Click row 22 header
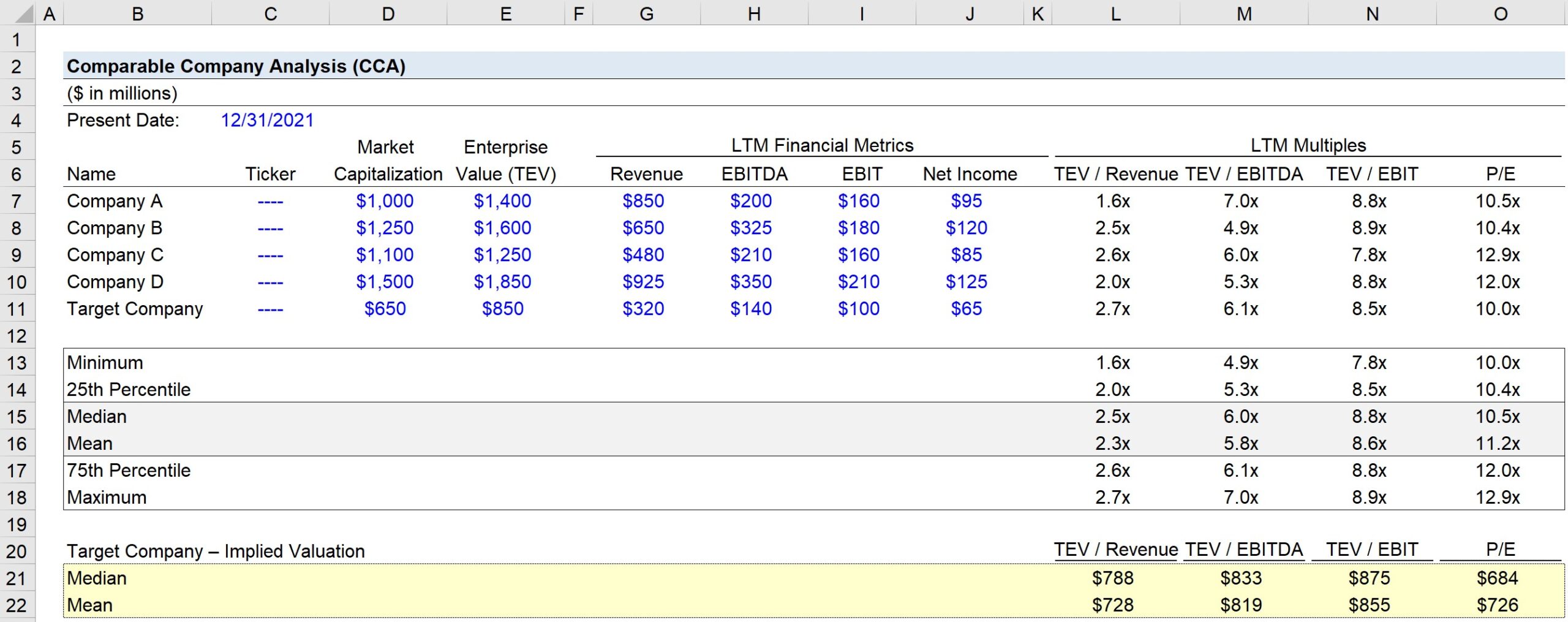Image resolution: width=1568 pixels, height=622 pixels. click(x=17, y=604)
